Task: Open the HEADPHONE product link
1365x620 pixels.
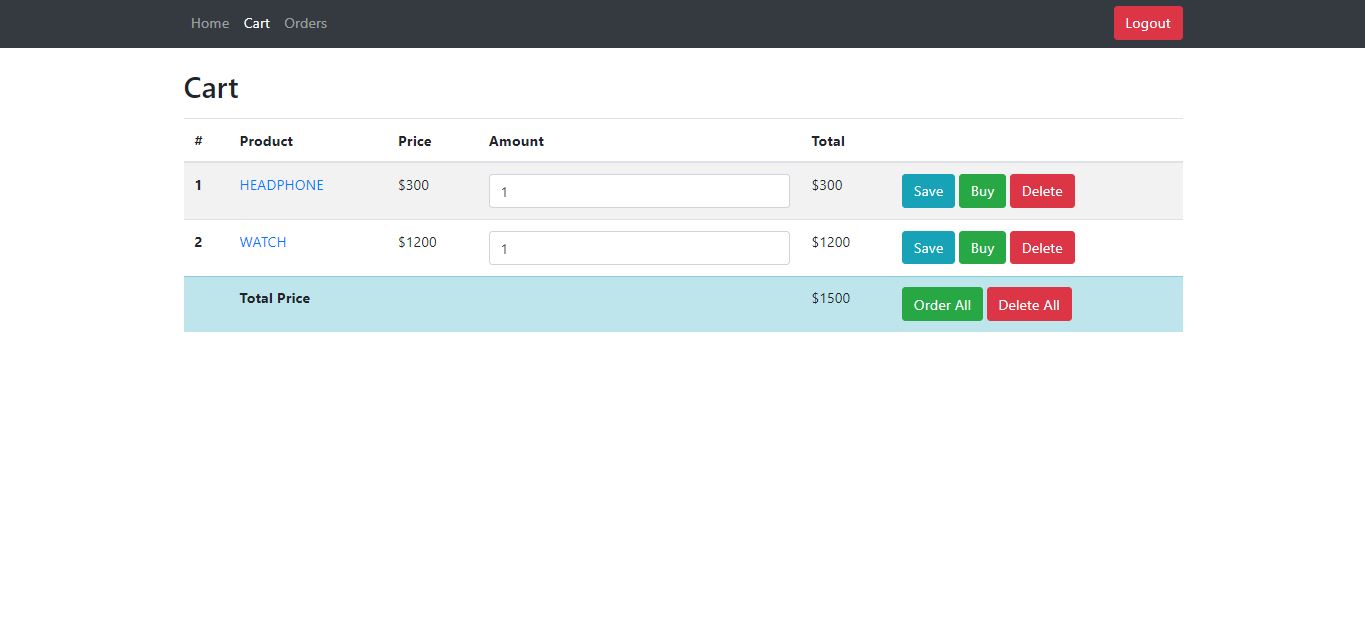Action: (x=282, y=185)
